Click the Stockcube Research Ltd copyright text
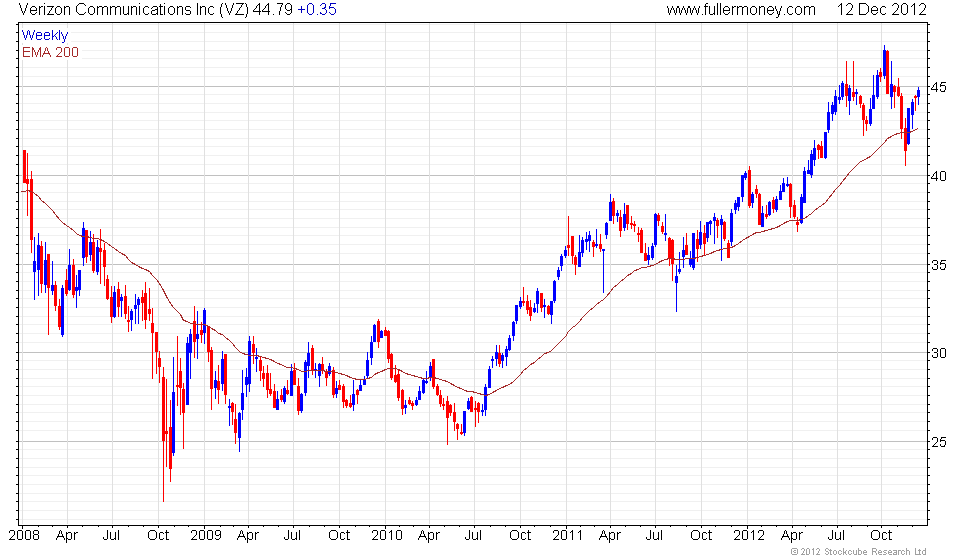980x560 pixels. click(858, 551)
